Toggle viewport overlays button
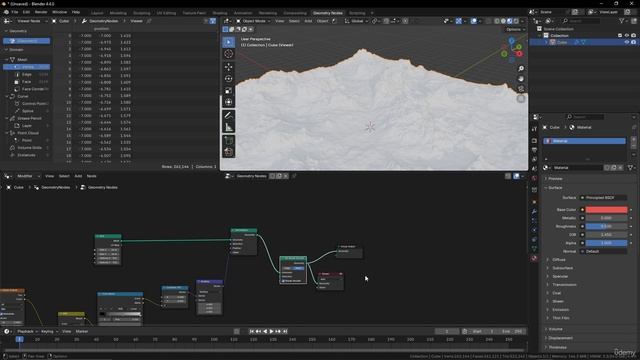Screen dimensions: 640x360 coord(473,21)
